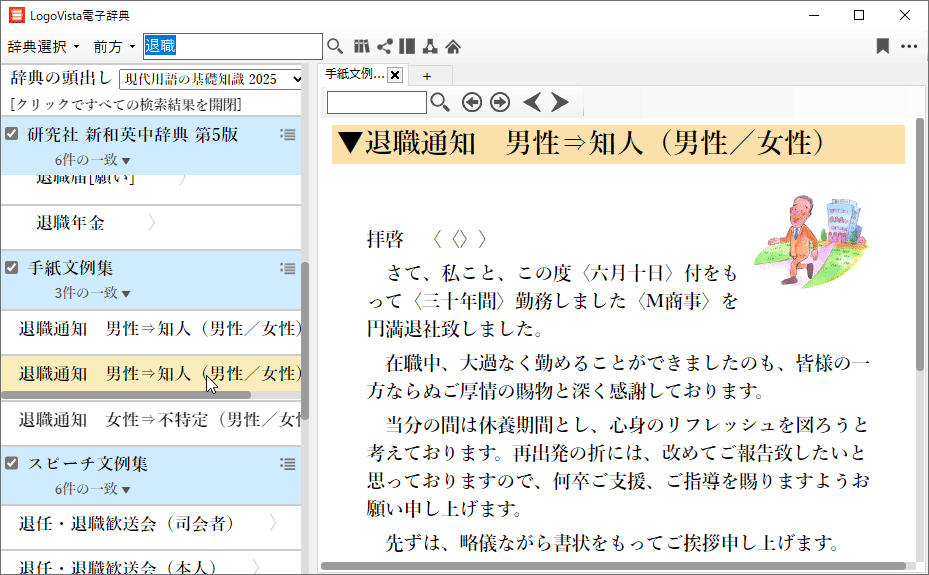929x575 pixels.
Task: Switch to the 手紙文例... tab
Action: tap(354, 74)
